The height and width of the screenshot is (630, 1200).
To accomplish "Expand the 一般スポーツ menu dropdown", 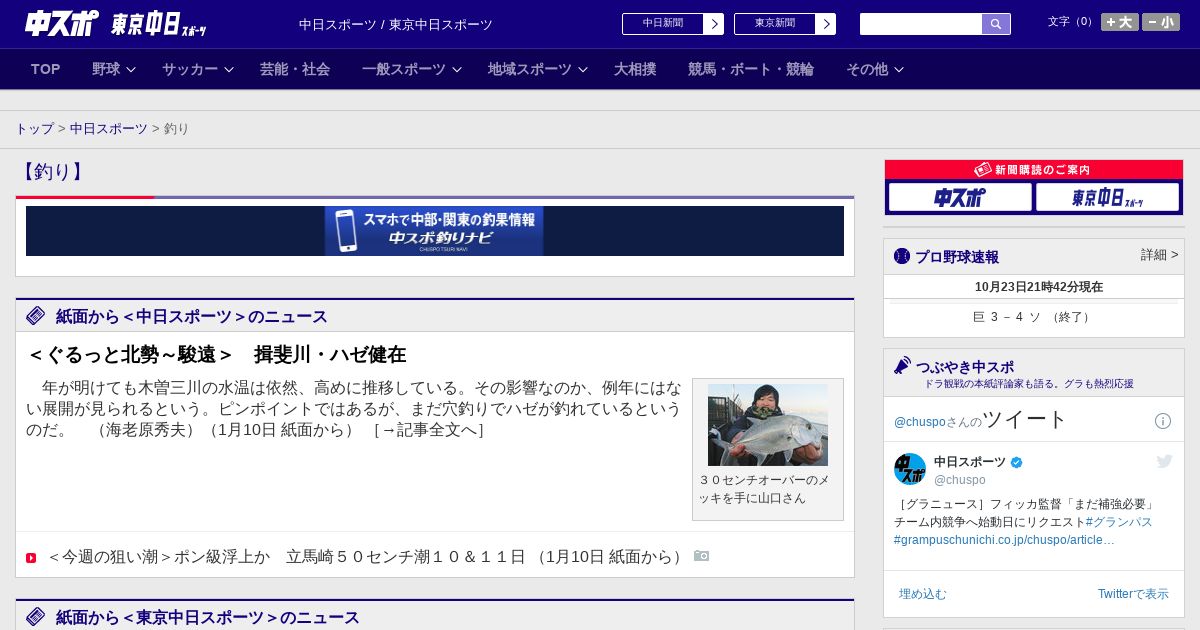I will 412,69.
